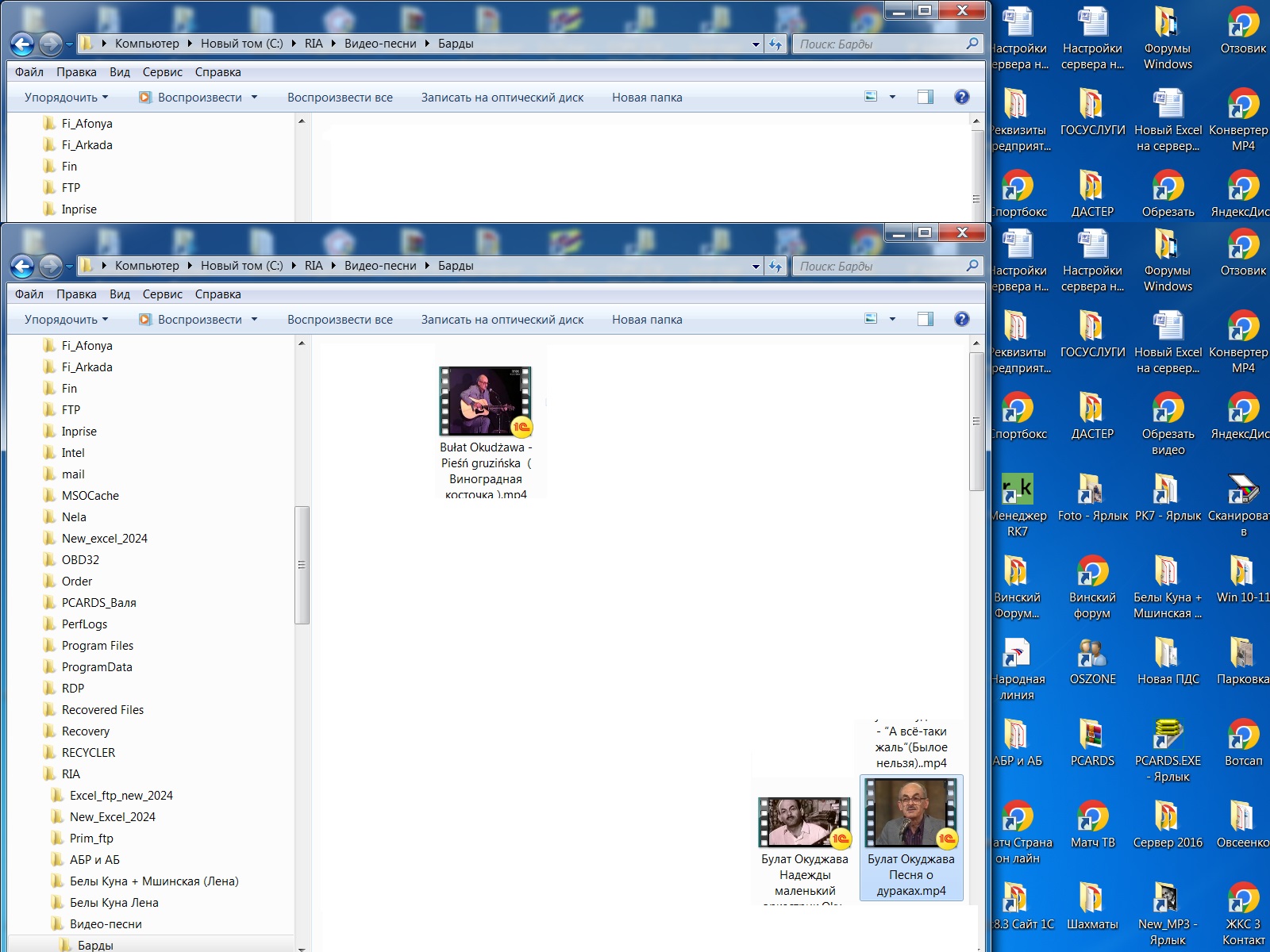Image resolution: width=1270 pixels, height=952 pixels.
Task: Select the Сервер 2016 desktop icon
Action: tap(1167, 817)
